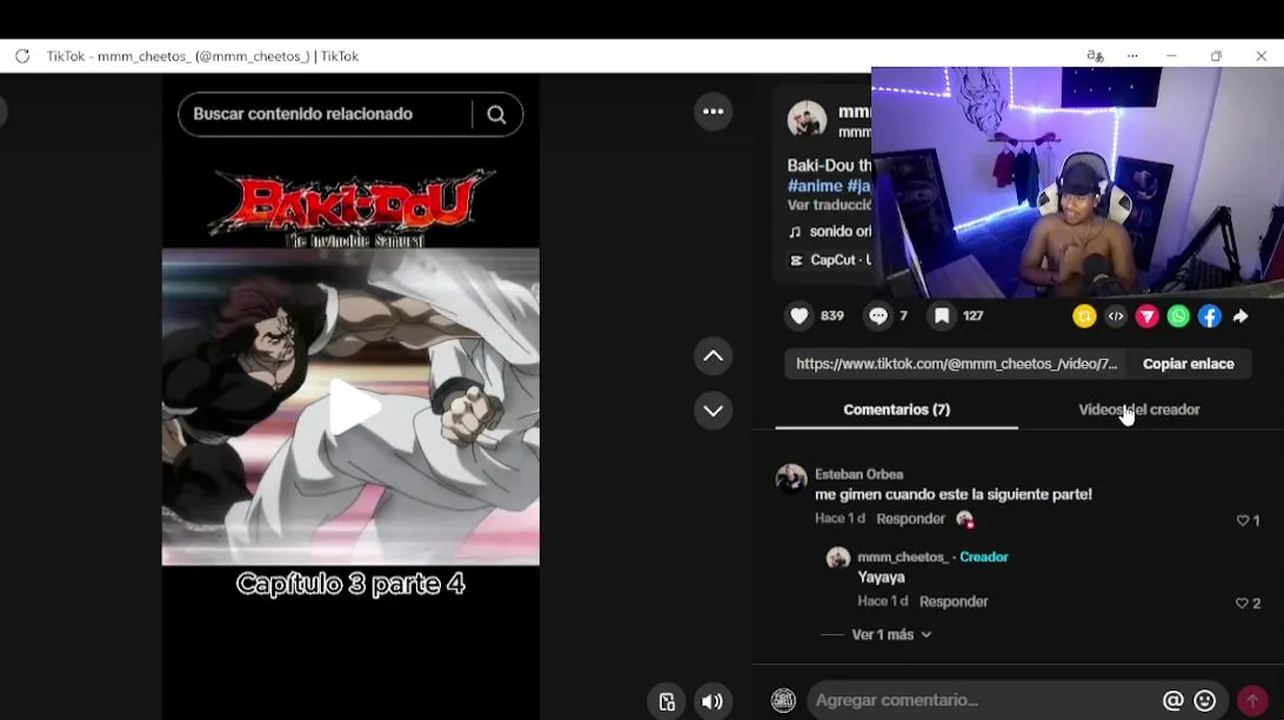
Task: Go to next video with down arrow
Action: [x=713, y=410]
